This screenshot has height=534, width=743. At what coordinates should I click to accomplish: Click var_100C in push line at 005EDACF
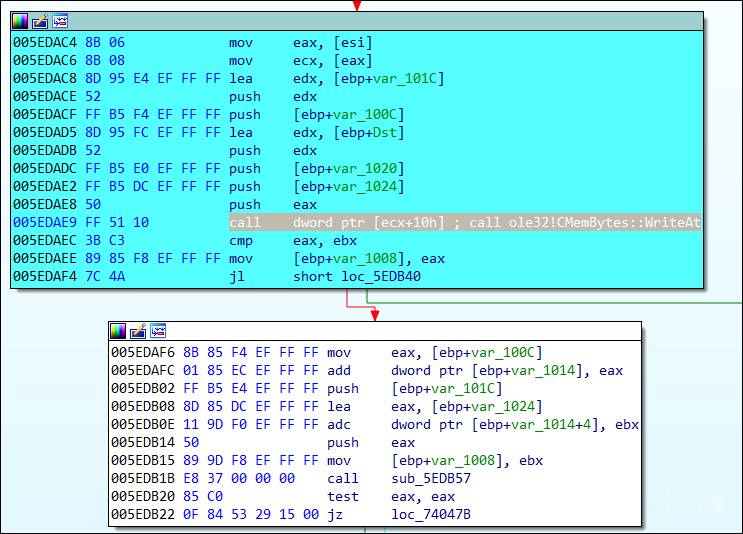click(365, 114)
